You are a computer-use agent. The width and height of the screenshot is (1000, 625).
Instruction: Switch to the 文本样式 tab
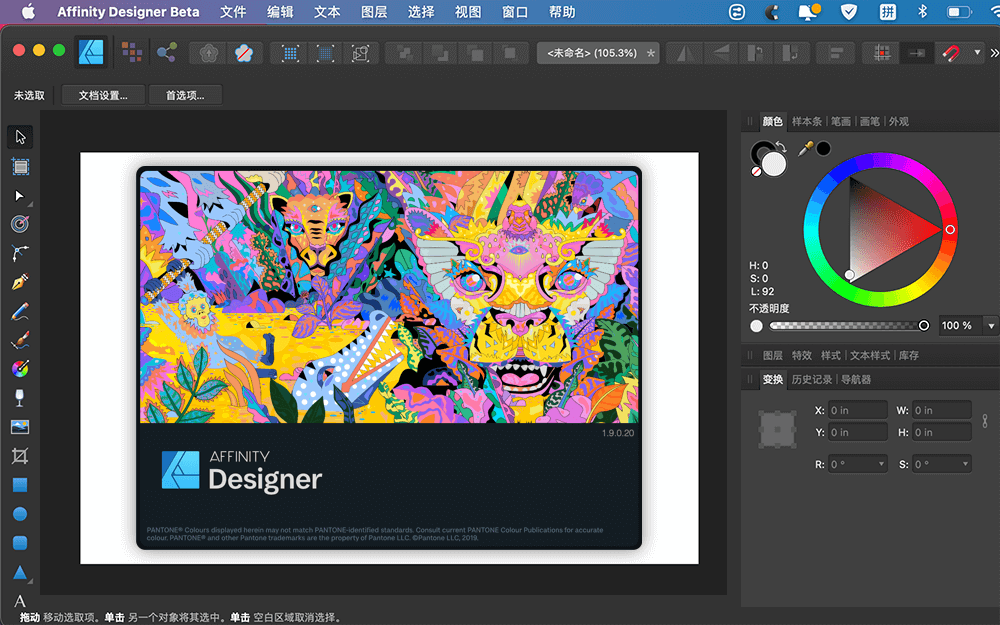click(869, 355)
